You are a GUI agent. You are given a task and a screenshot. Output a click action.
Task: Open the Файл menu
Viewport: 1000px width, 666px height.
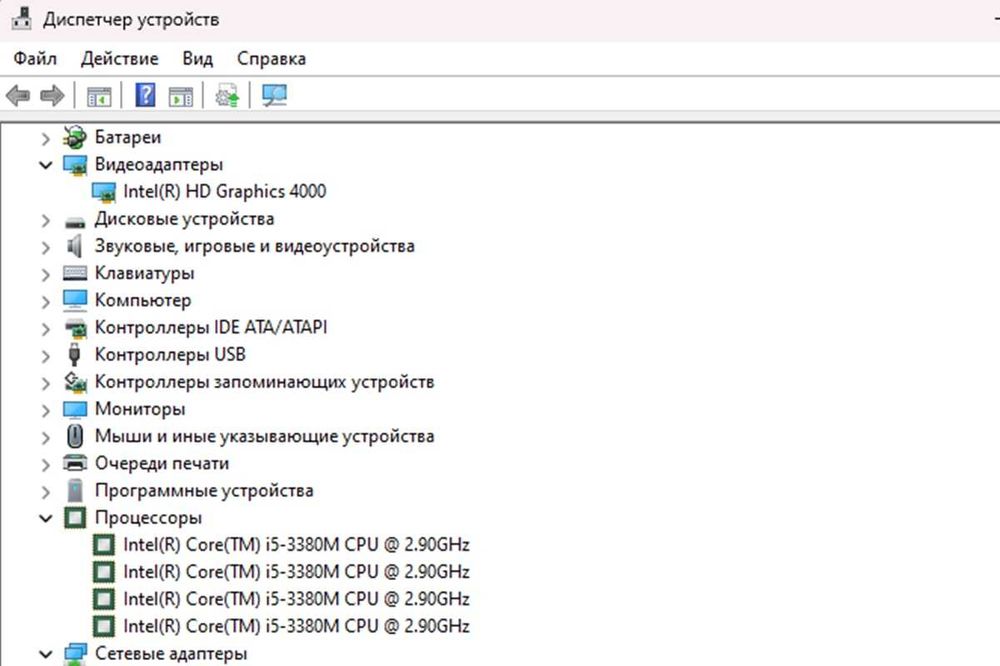(x=35, y=59)
